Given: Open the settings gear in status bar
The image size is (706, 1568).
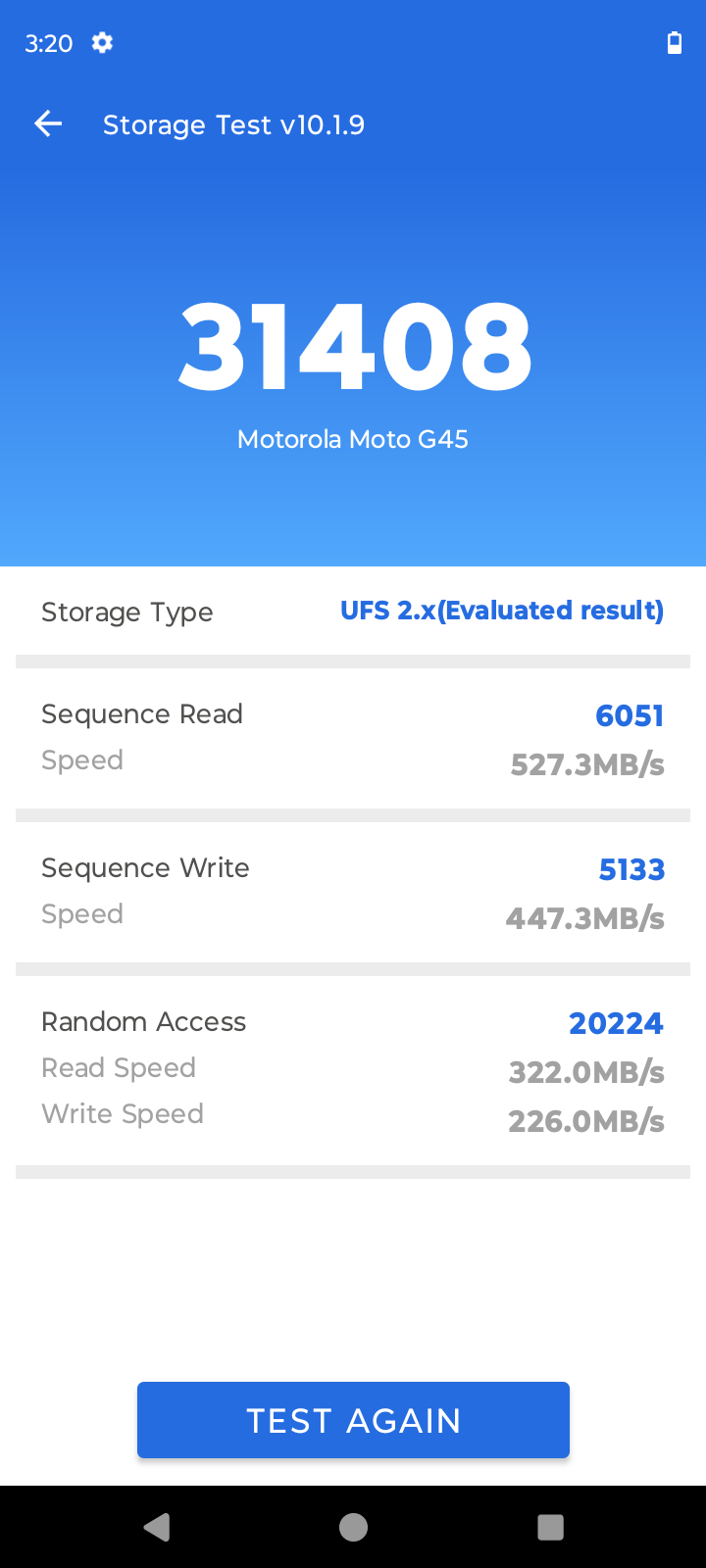Looking at the screenshot, I should [x=102, y=43].
